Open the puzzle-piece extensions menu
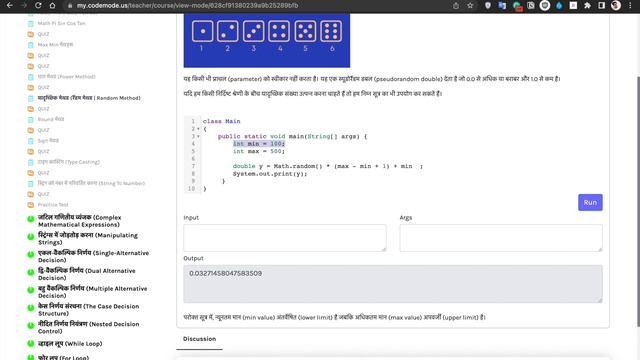 [587, 5]
